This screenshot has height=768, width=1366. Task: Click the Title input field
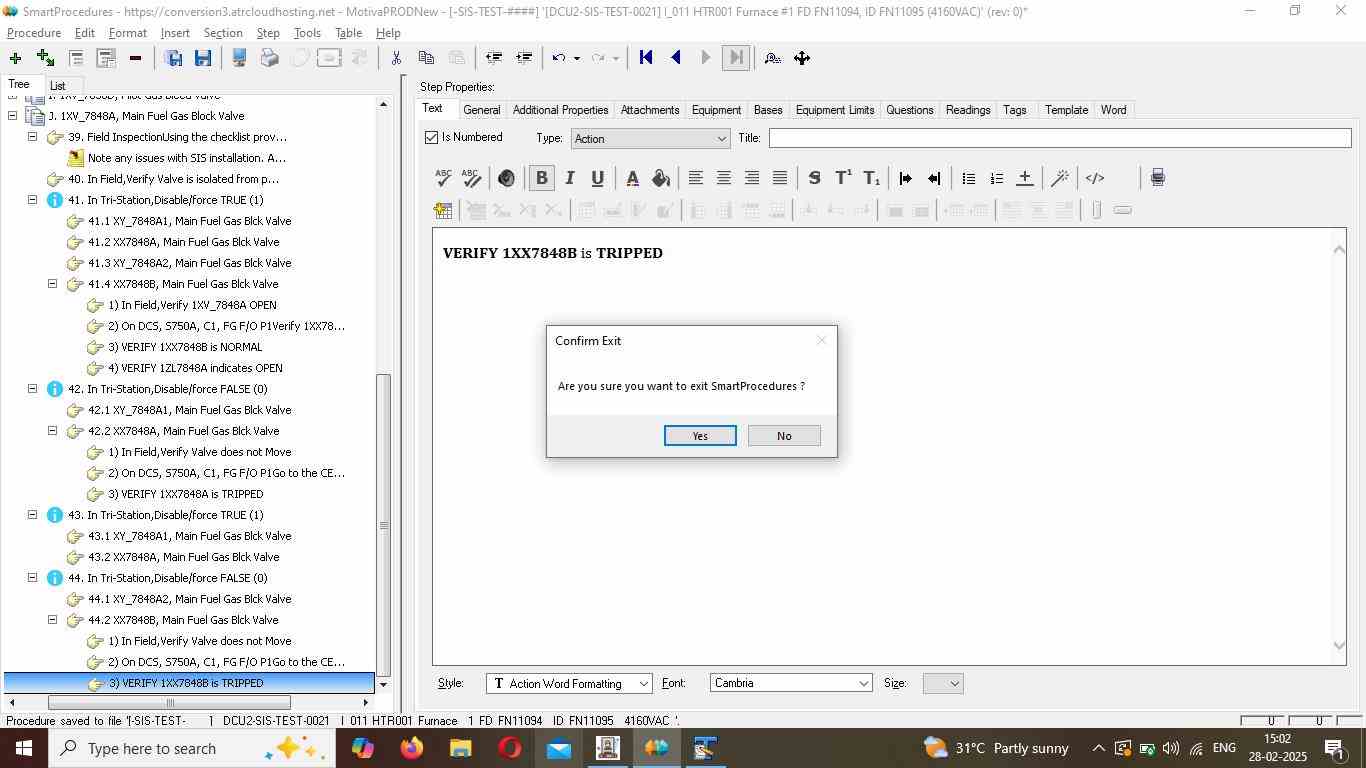(x=1060, y=138)
